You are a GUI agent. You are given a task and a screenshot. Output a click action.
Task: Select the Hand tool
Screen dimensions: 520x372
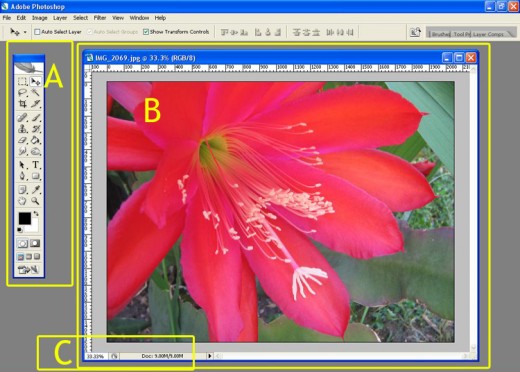(x=22, y=201)
